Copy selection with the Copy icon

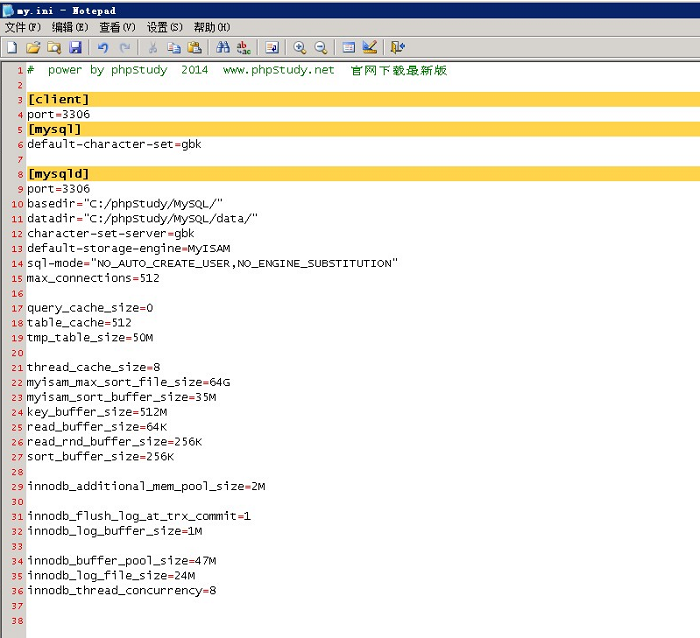[x=174, y=47]
